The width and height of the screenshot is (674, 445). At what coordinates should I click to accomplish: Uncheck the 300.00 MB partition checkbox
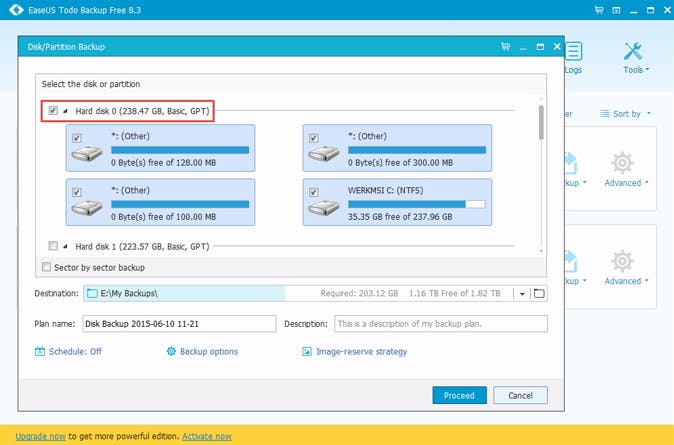[x=314, y=138]
